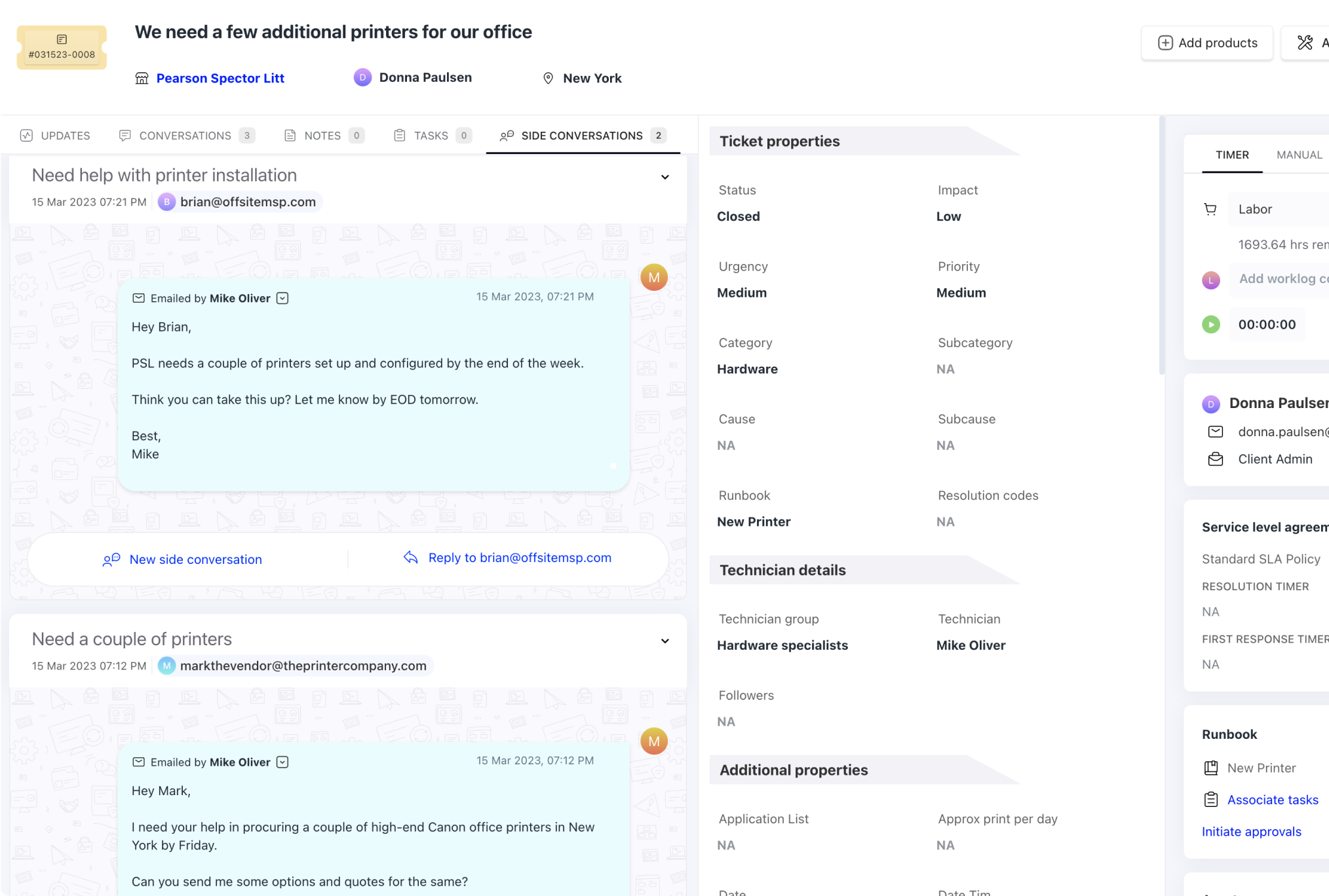The height and width of the screenshot is (896, 1329).
Task: Switch to the Manual tab in the timer panel
Action: click(1300, 155)
